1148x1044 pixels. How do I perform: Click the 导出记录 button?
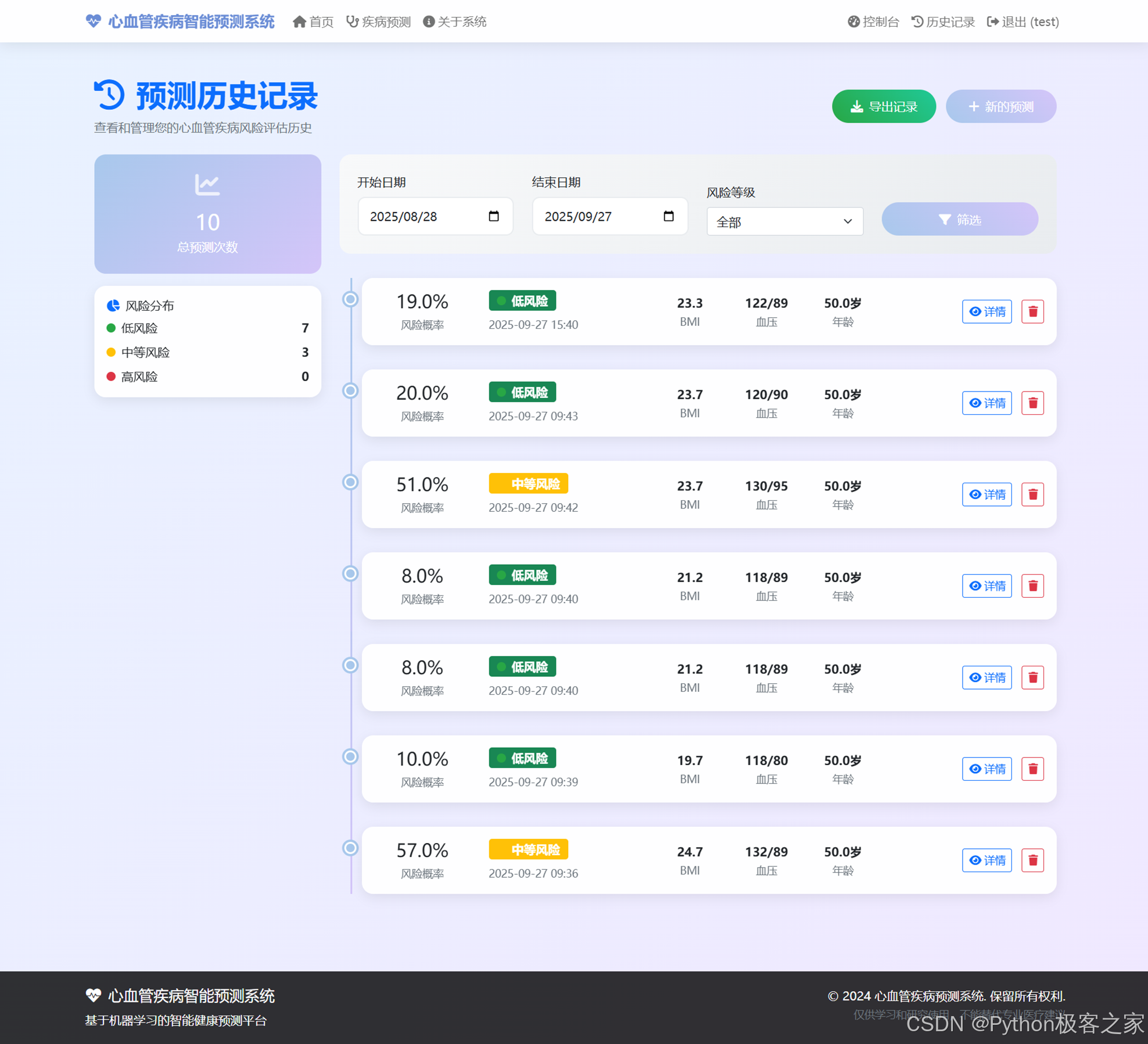pyautogui.click(x=884, y=106)
